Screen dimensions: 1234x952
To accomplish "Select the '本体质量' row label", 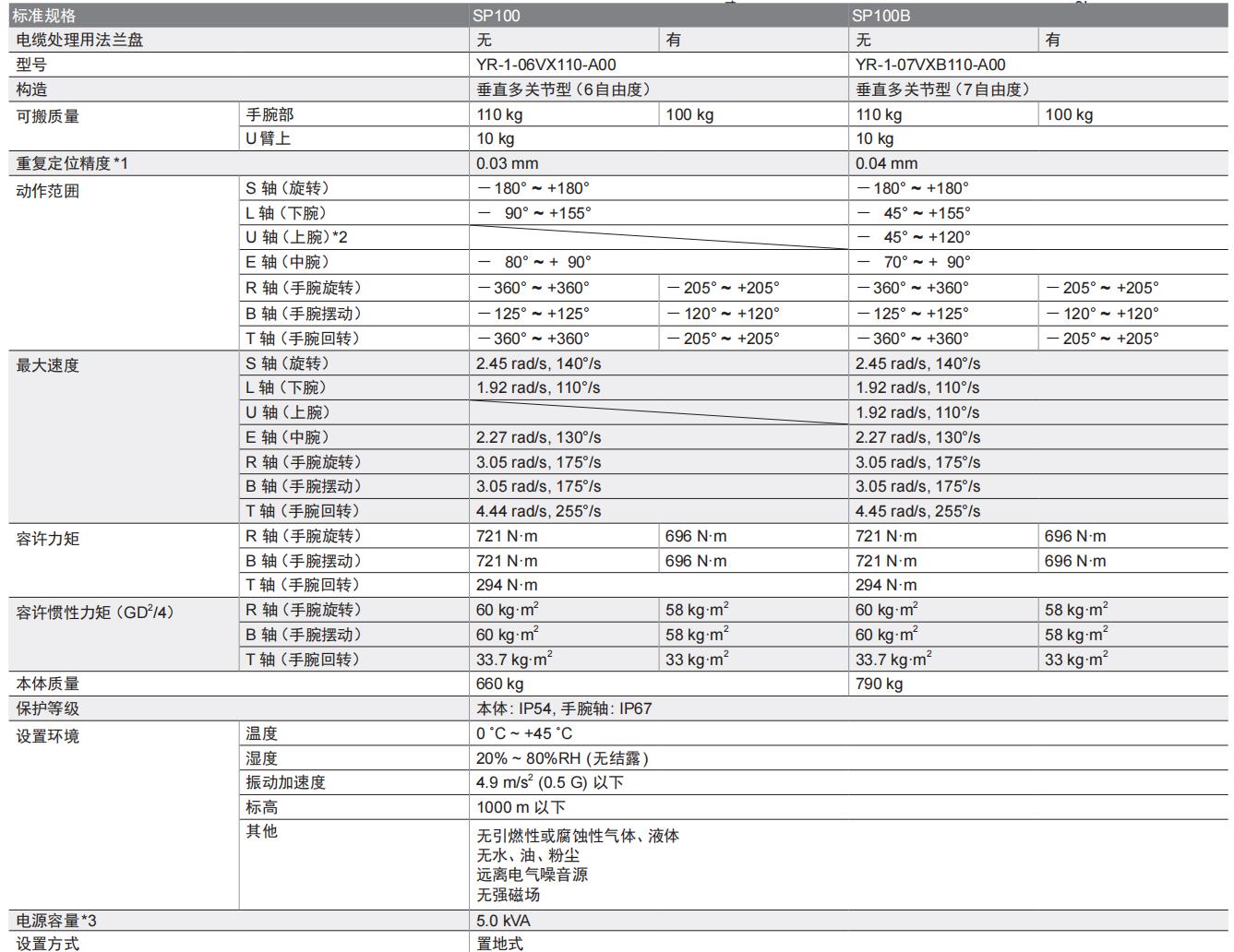I will tap(48, 684).
